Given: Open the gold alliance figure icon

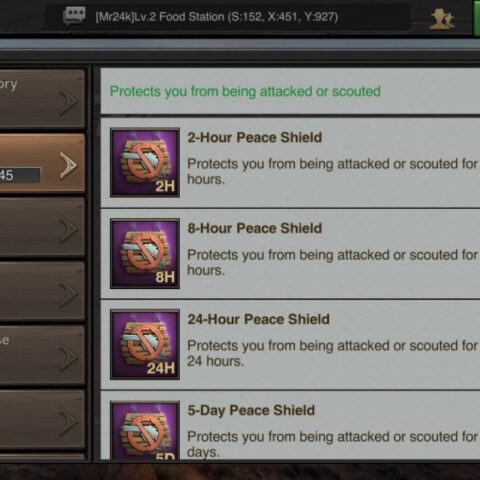Looking at the screenshot, I should click(442, 18).
